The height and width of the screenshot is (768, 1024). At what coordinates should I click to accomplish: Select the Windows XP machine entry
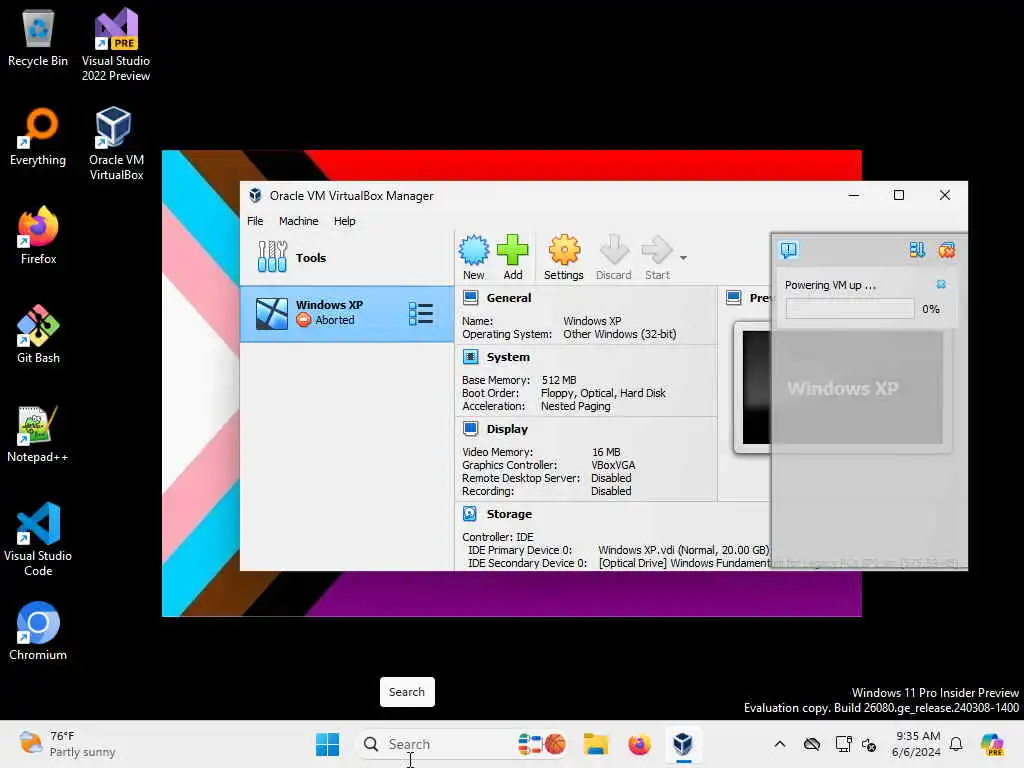coord(347,313)
